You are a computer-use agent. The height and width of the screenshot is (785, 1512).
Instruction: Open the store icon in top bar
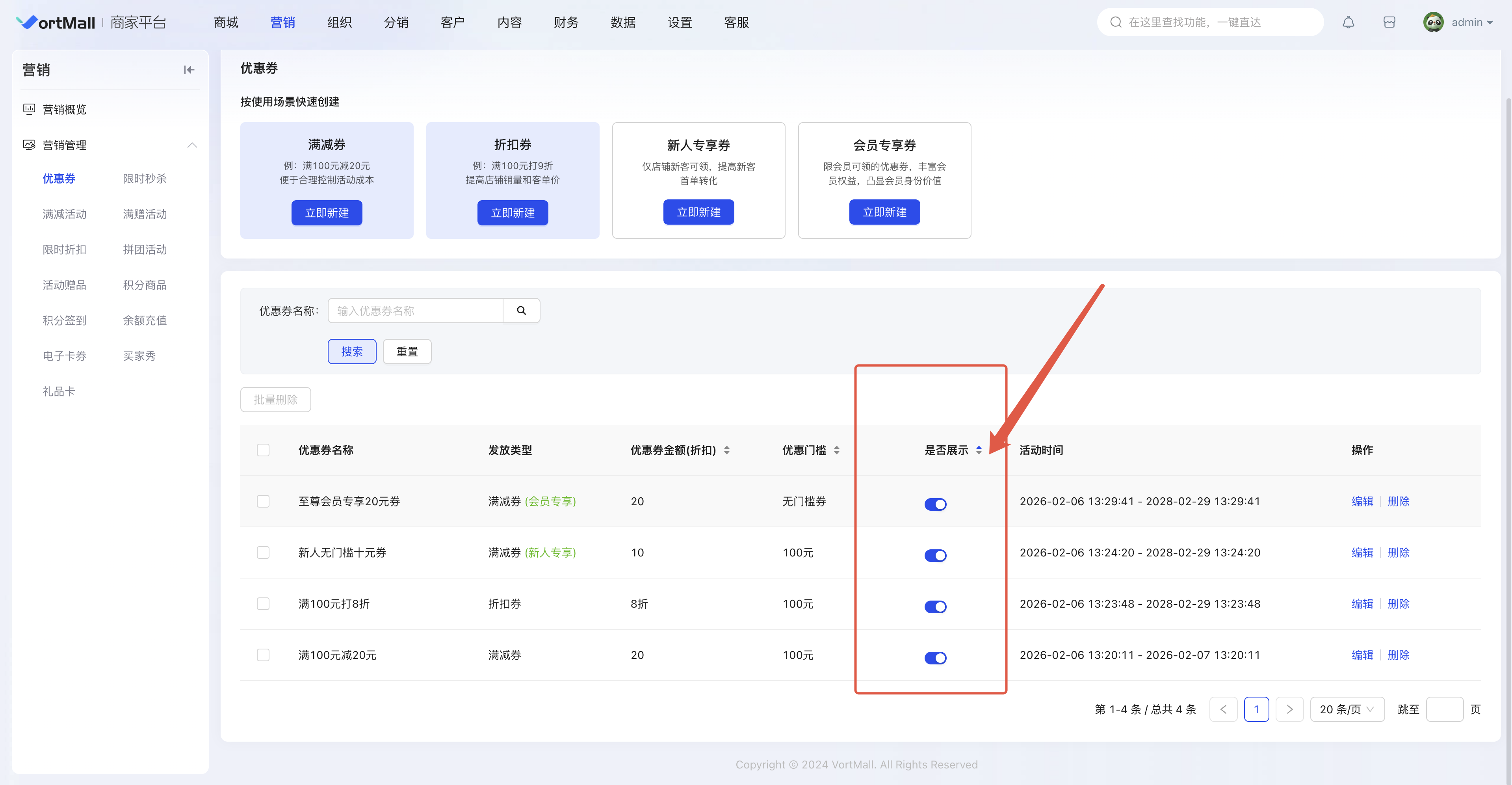point(1389,22)
